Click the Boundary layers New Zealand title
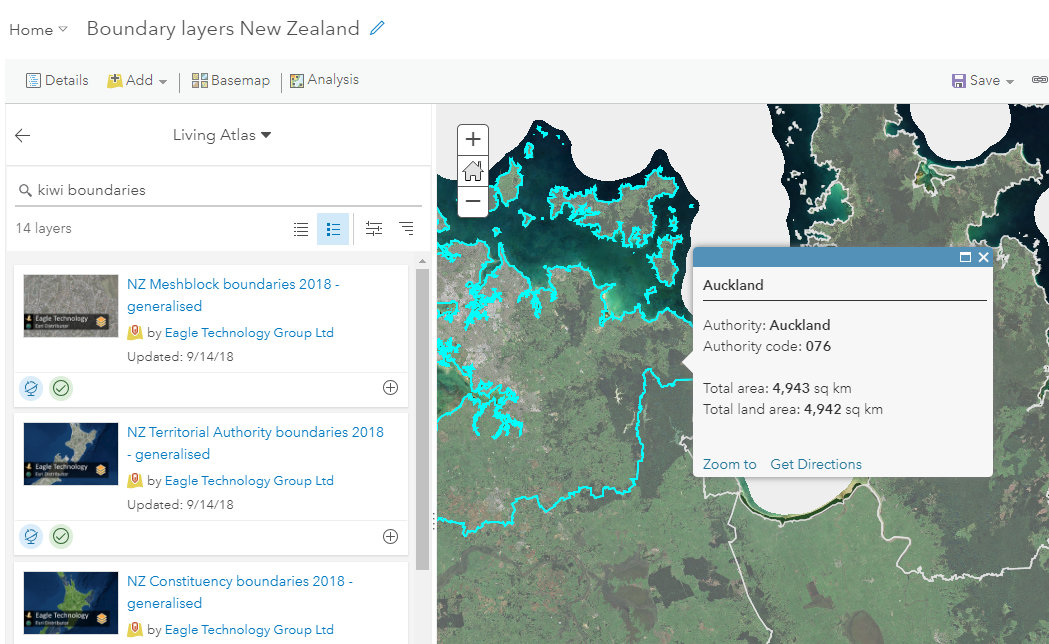Image resolution: width=1049 pixels, height=644 pixels. click(223, 29)
